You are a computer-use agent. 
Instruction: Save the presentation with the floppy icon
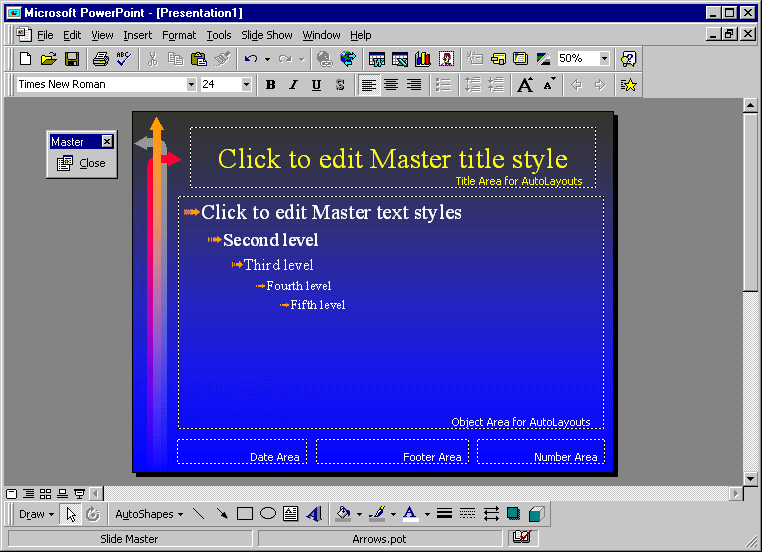[72, 59]
